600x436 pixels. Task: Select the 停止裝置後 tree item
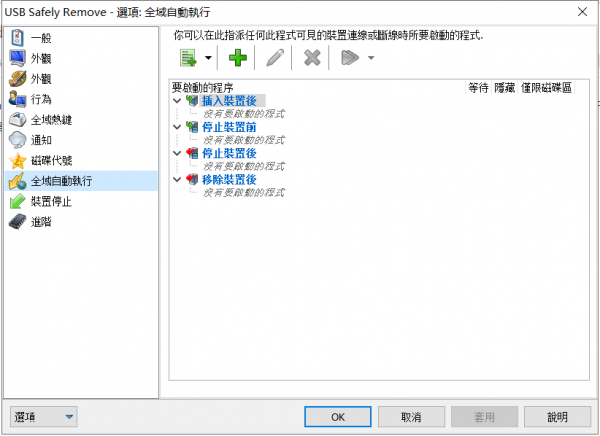229,153
